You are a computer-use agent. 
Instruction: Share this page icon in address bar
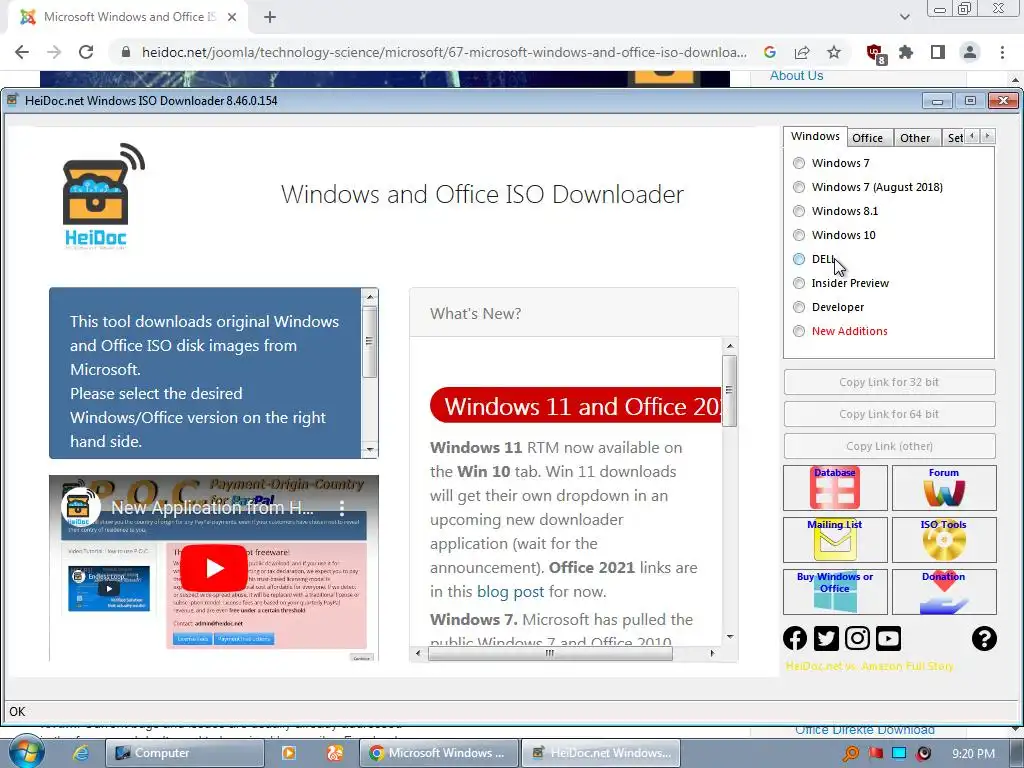(802, 52)
